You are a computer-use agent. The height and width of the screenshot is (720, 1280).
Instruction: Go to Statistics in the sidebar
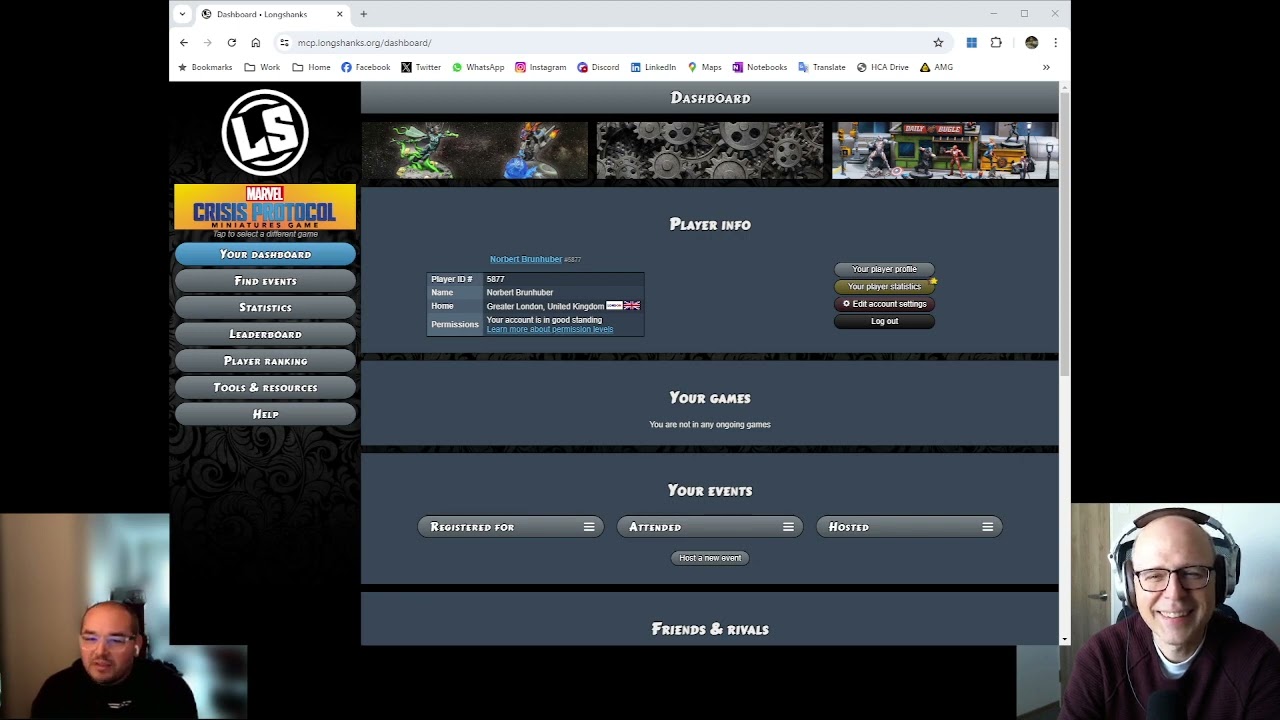(265, 308)
